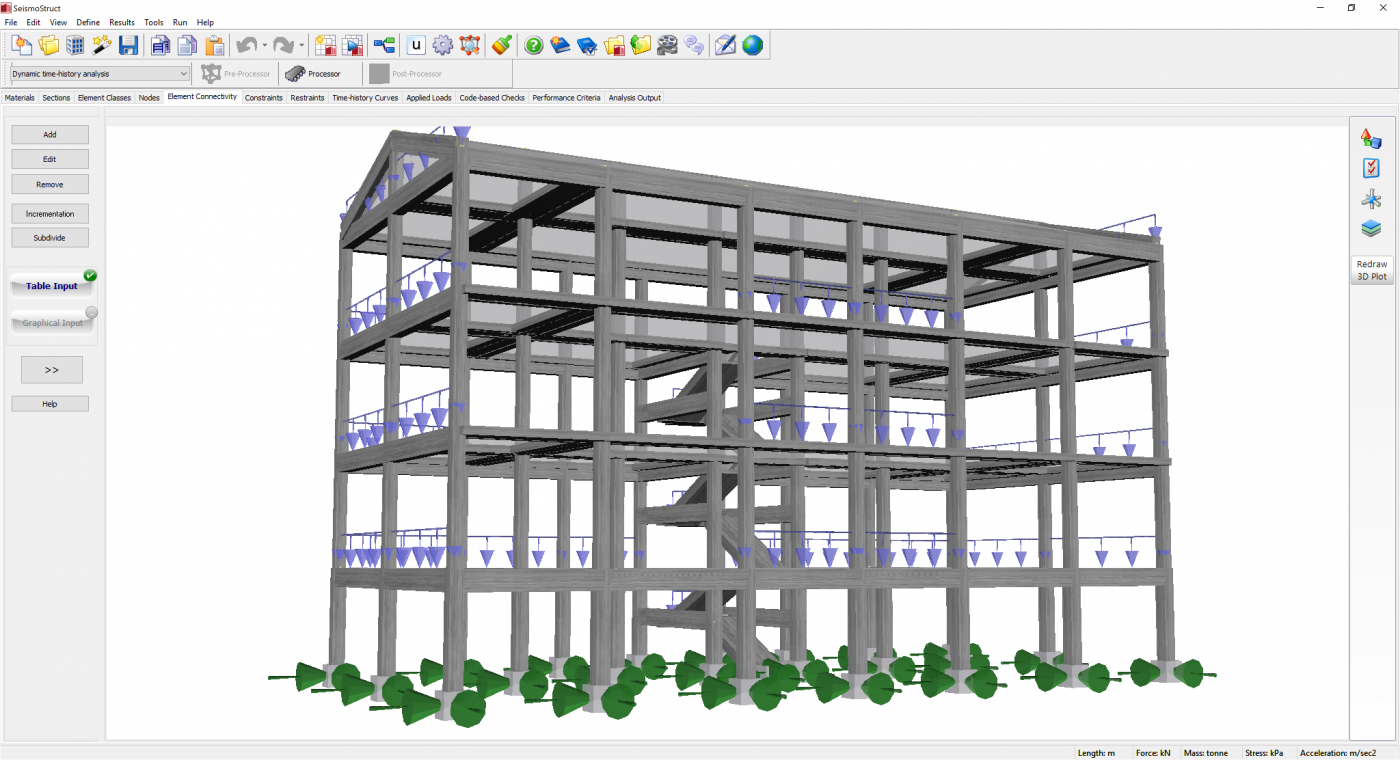This screenshot has height=760, width=1400.
Task: Open the Define menu
Action: click(x=88, y=22)
